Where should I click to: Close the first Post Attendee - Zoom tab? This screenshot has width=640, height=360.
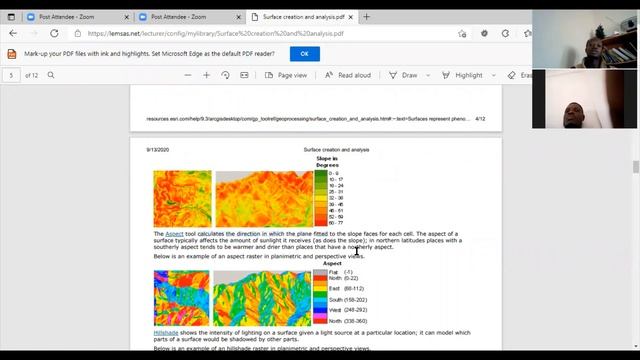(127, 17)
